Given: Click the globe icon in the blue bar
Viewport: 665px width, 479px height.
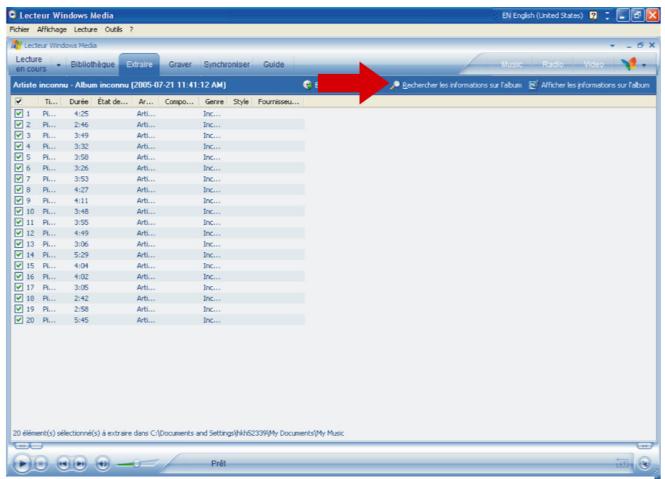Looking at the screenshot, I should [x=308, y=85].
